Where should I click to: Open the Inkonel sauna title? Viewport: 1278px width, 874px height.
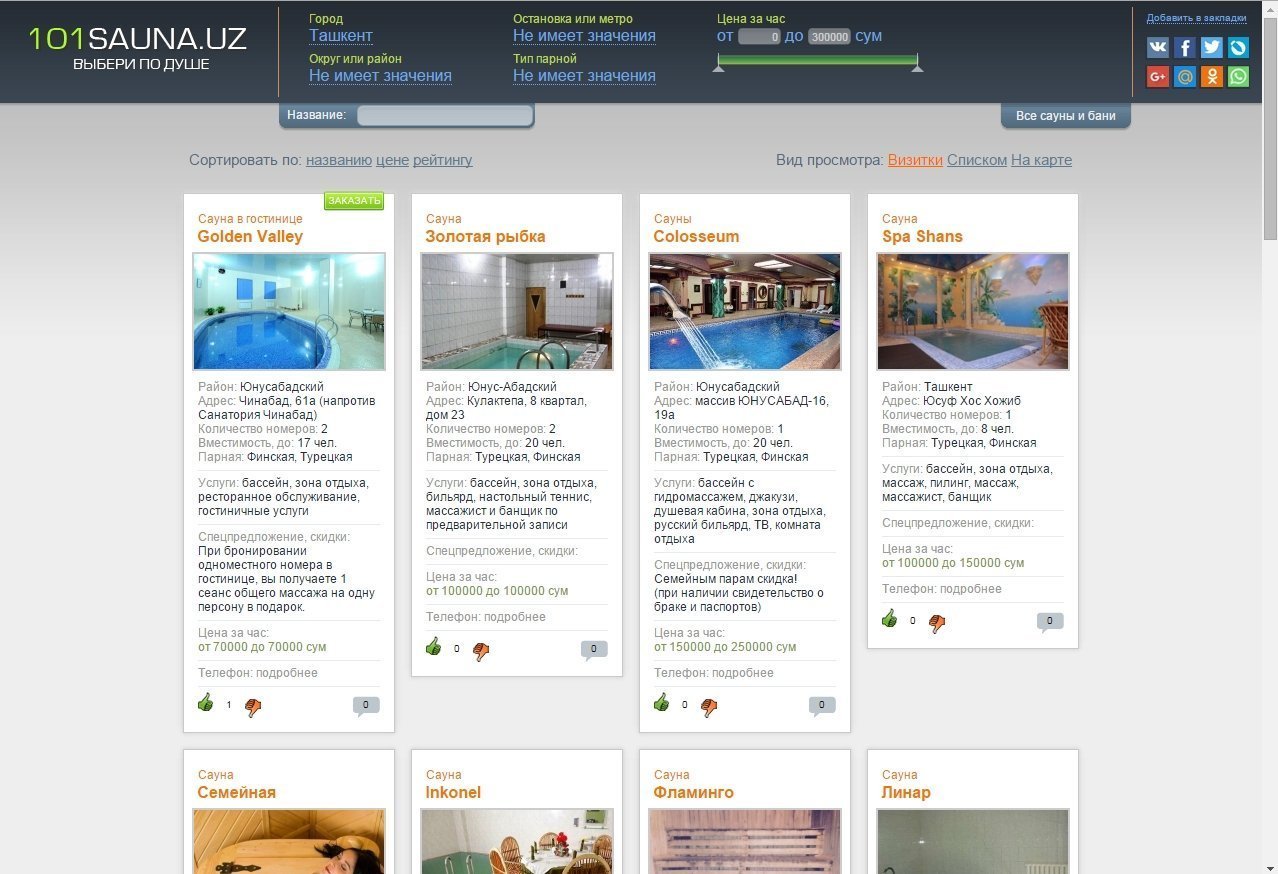click(453, 793)
